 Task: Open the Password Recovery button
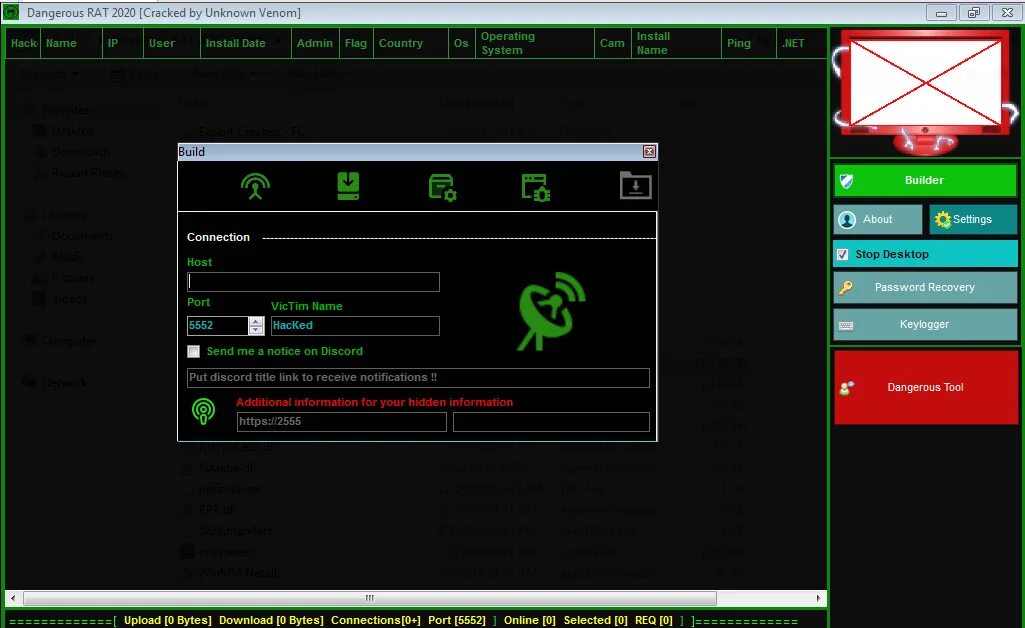925,288
